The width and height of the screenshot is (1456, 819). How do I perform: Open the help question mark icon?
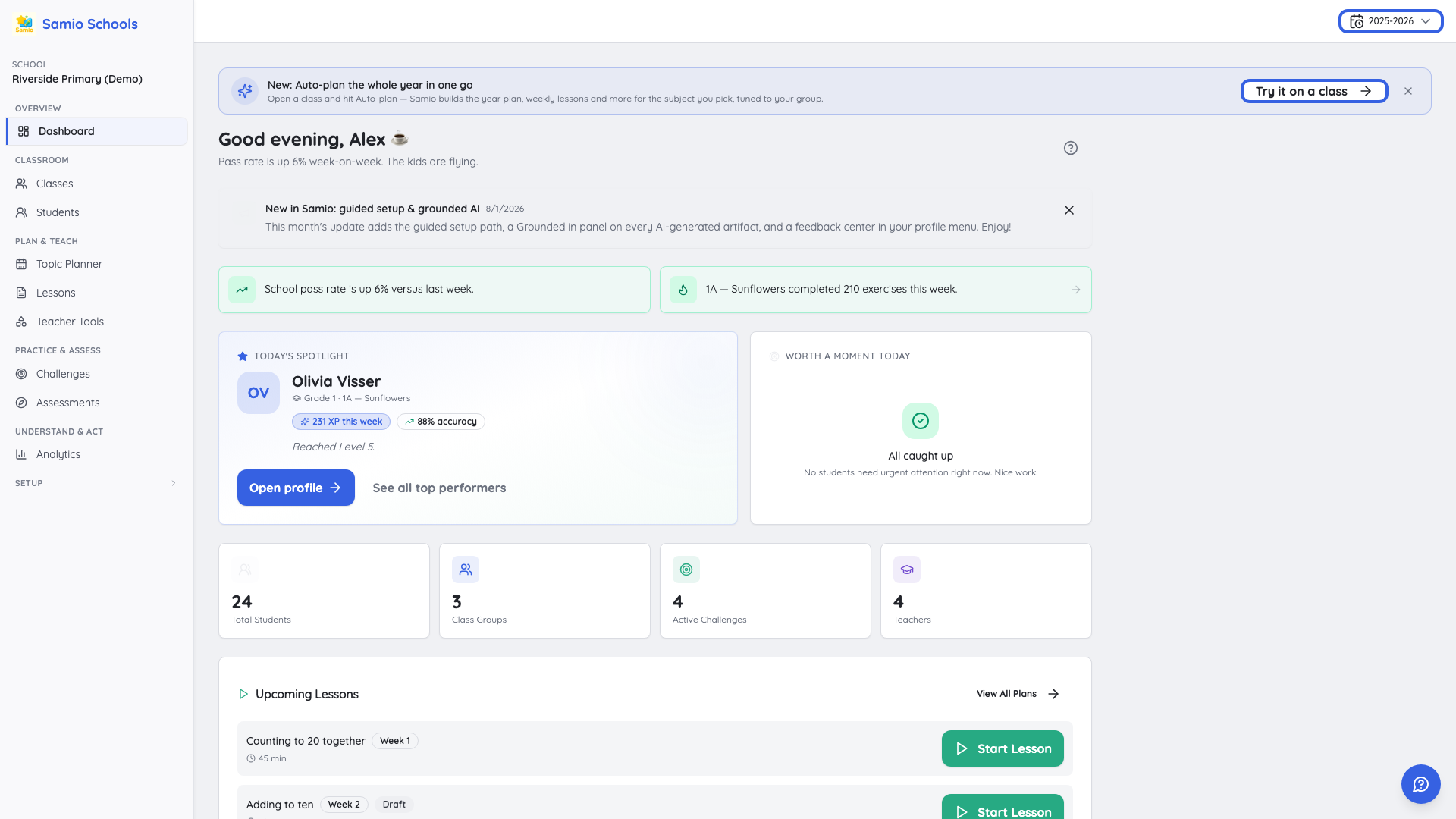pos(1070,148)
